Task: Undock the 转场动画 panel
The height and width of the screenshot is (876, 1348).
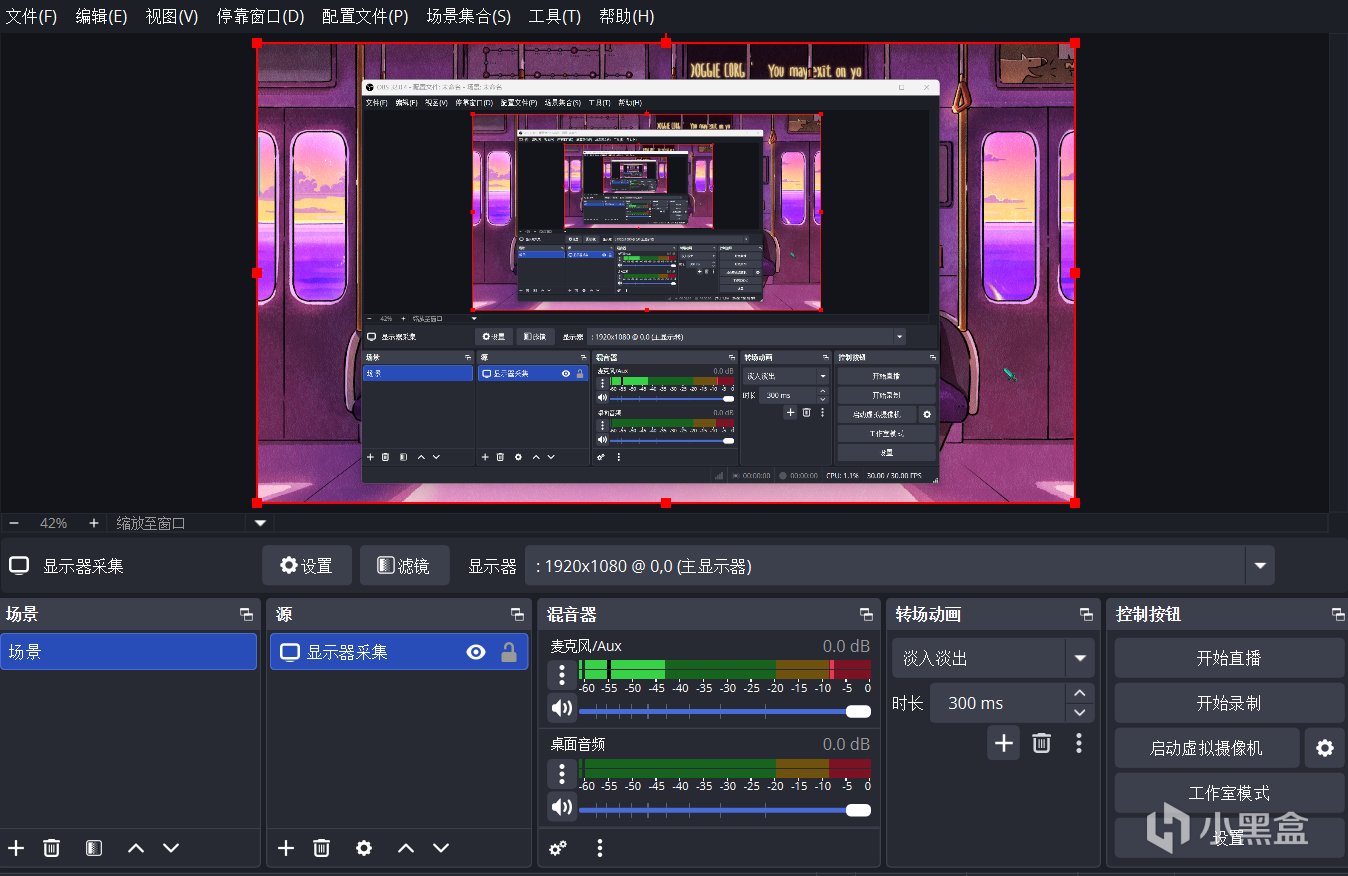Action: pyautogui.click(x=1086, y=614)
